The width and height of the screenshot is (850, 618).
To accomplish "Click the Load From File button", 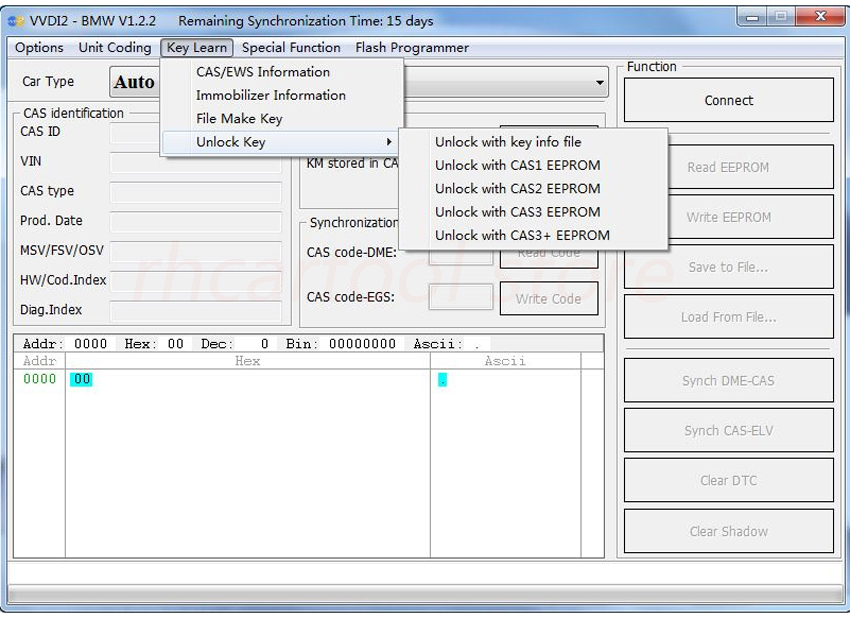I will (729, 317).
